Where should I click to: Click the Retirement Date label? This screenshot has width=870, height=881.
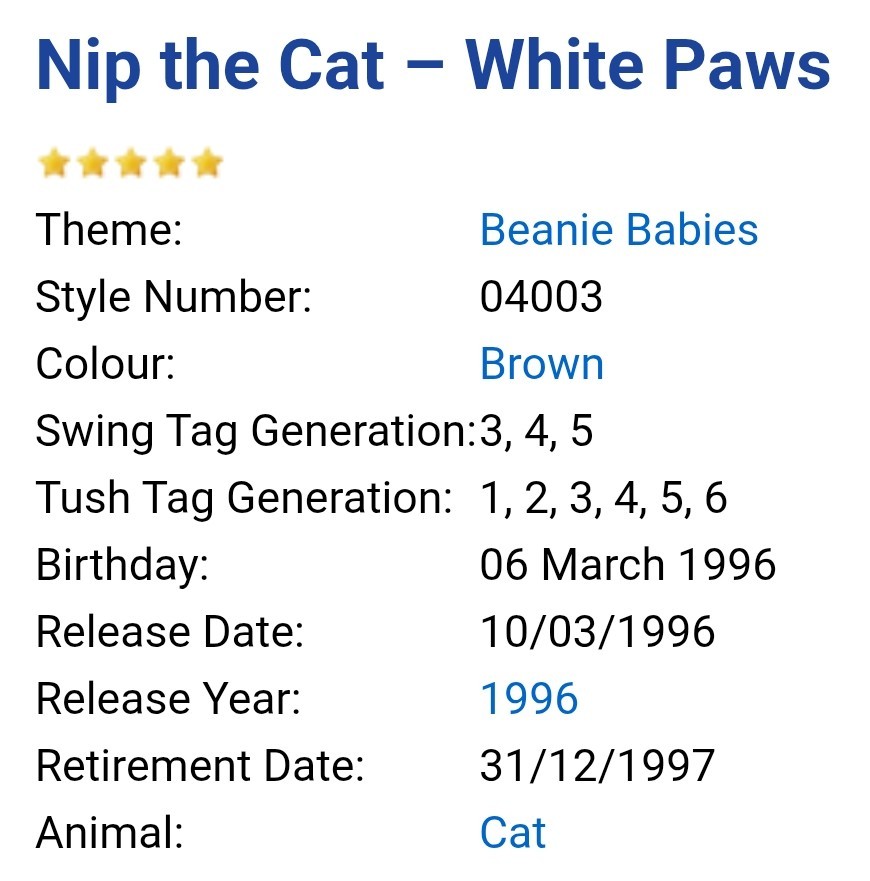(x=200, y=766)
